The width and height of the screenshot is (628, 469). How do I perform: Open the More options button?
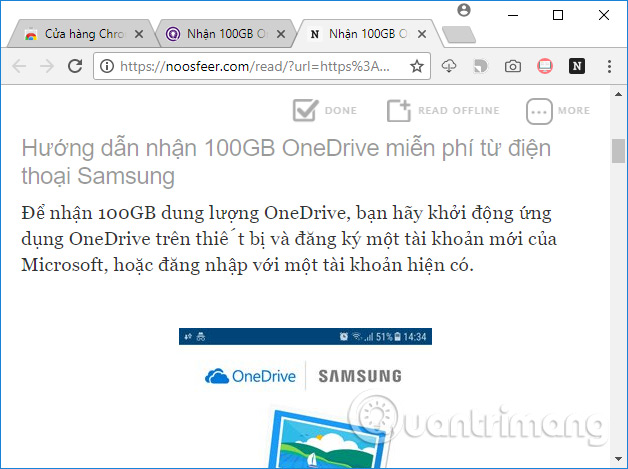(558, 111)
